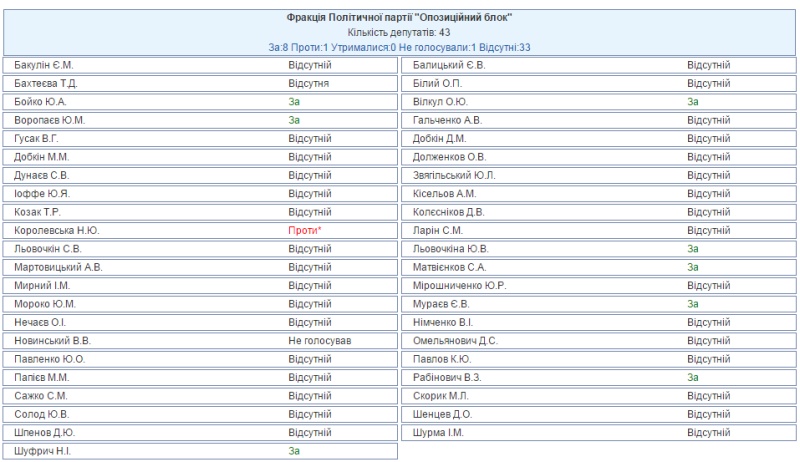Image resolution: width=800 pixels, height=462 pixels.
Task: Select deputy name Бойко Ю.А.
Action: pyautogui.click(x=42, y=102)
